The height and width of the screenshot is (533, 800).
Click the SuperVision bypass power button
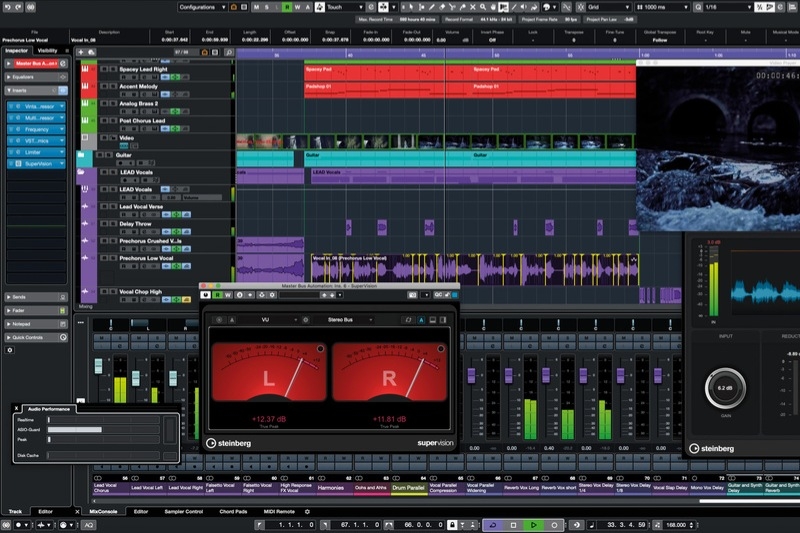(206, 295)
